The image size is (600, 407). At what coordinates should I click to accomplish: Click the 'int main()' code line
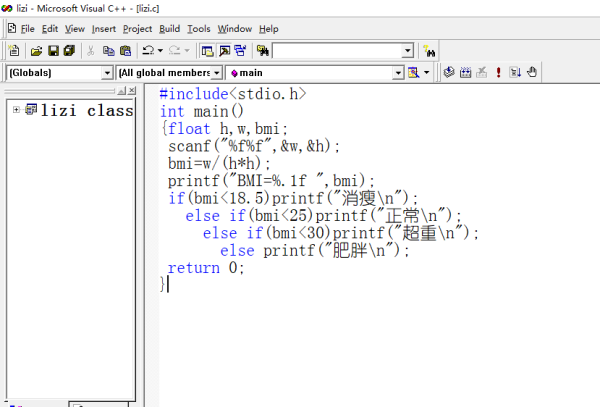pyautogui.click(x=202, y=111)
